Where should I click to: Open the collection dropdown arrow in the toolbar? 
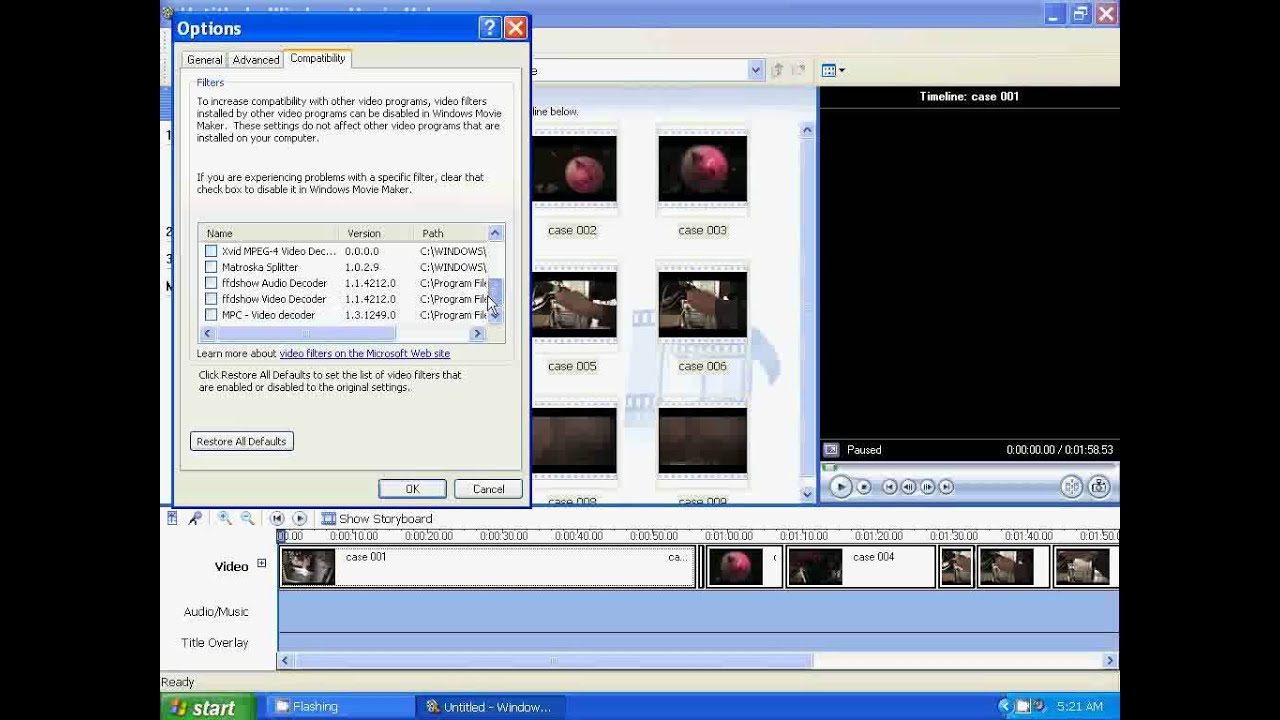pyautogui.click(x=756, y=70)
